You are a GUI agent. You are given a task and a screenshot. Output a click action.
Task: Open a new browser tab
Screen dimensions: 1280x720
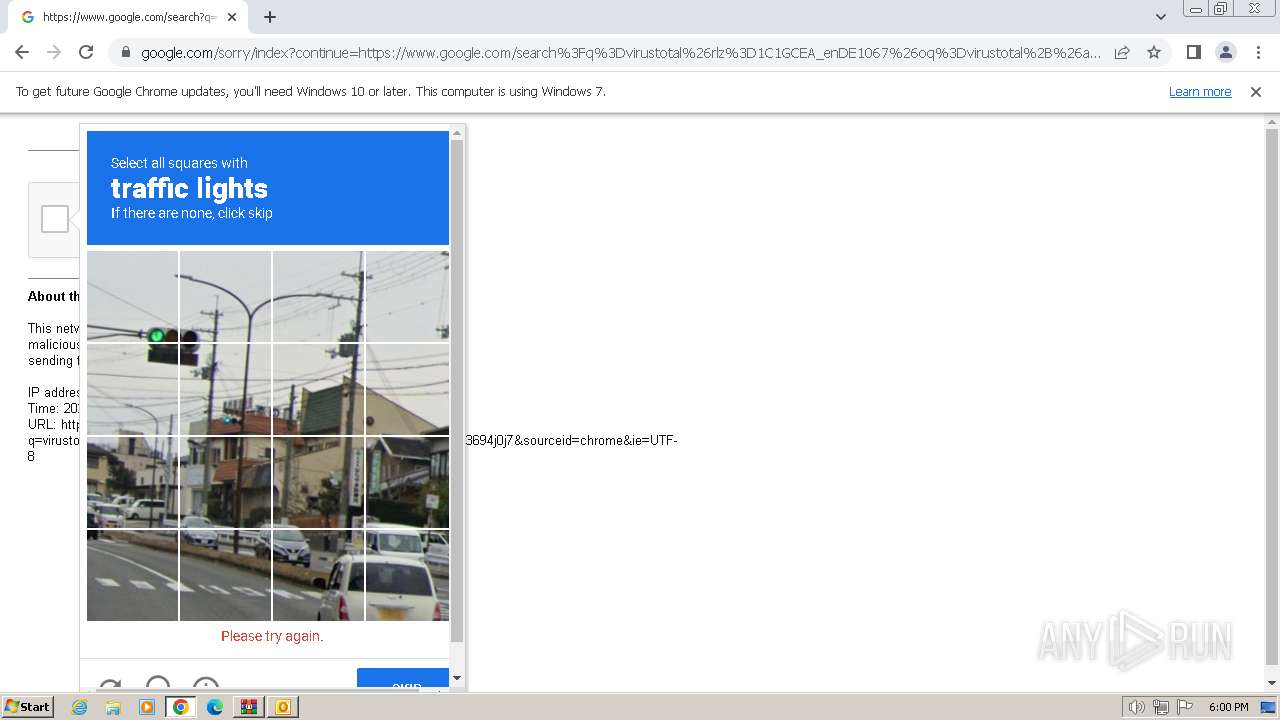(x=270, y=17)
